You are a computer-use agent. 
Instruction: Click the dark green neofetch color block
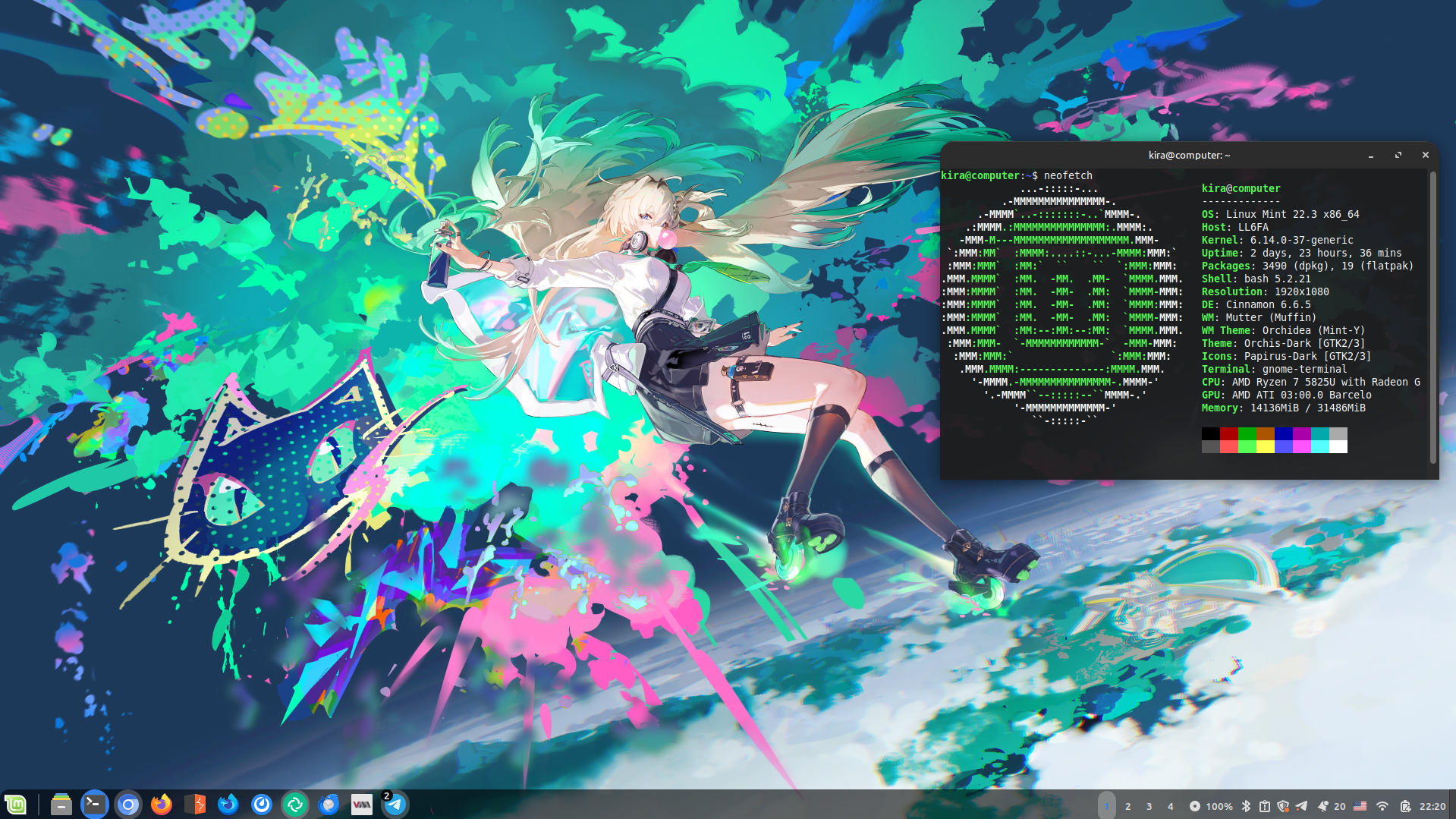click(x=1247, y=433)
